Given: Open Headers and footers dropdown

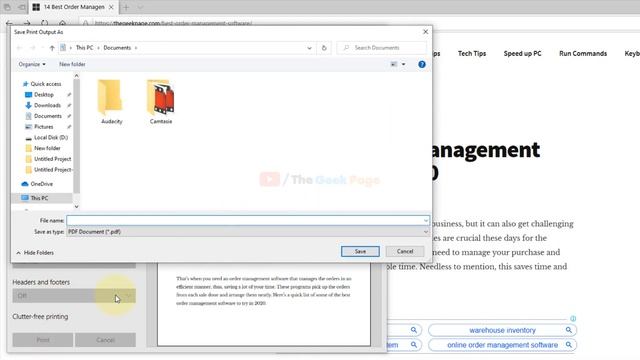Looking at the screenshot, I should coord(74,296).
